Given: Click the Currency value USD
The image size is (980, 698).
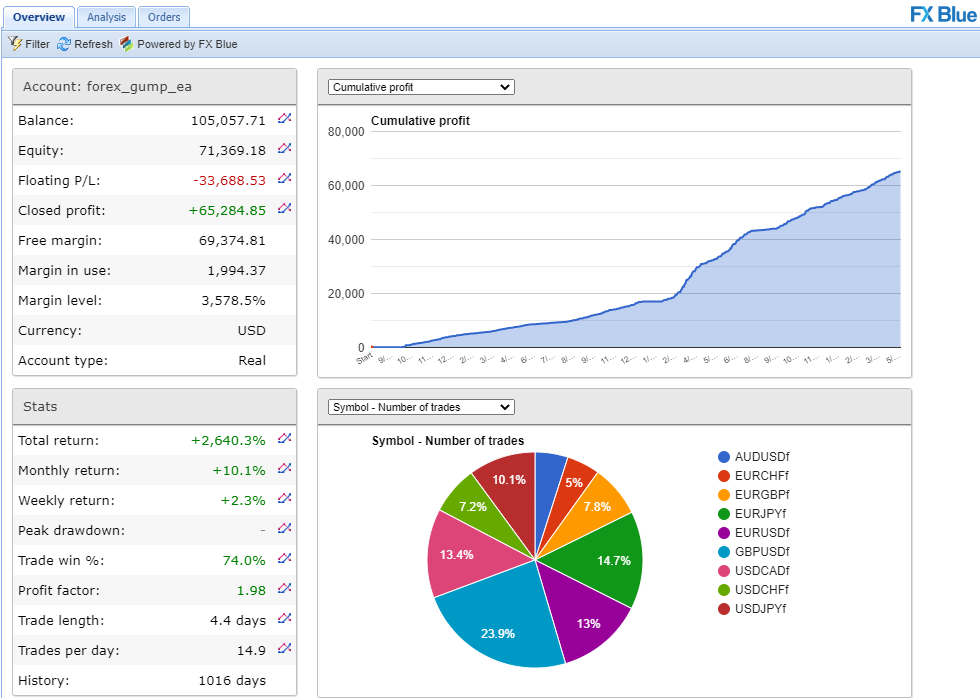Looking at the screenshot, I should [x=251, y=331].
